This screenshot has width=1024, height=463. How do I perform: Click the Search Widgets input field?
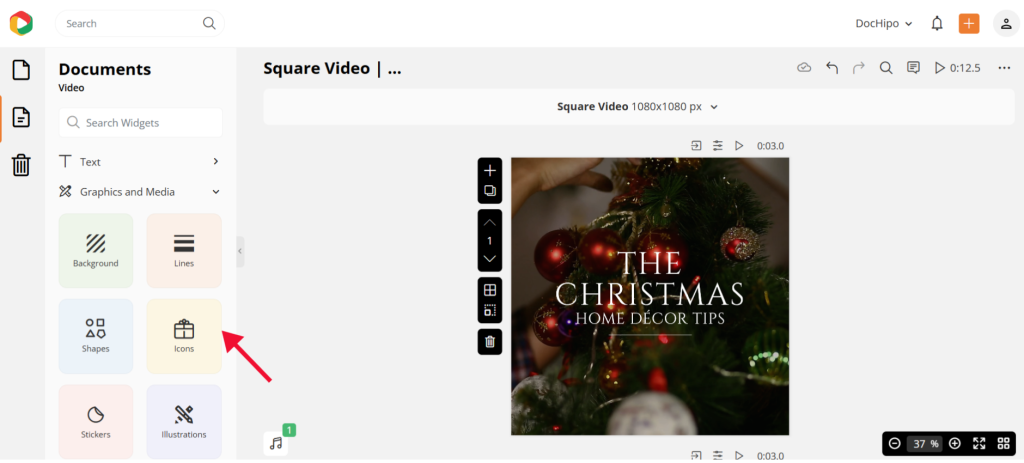[140, 123]
